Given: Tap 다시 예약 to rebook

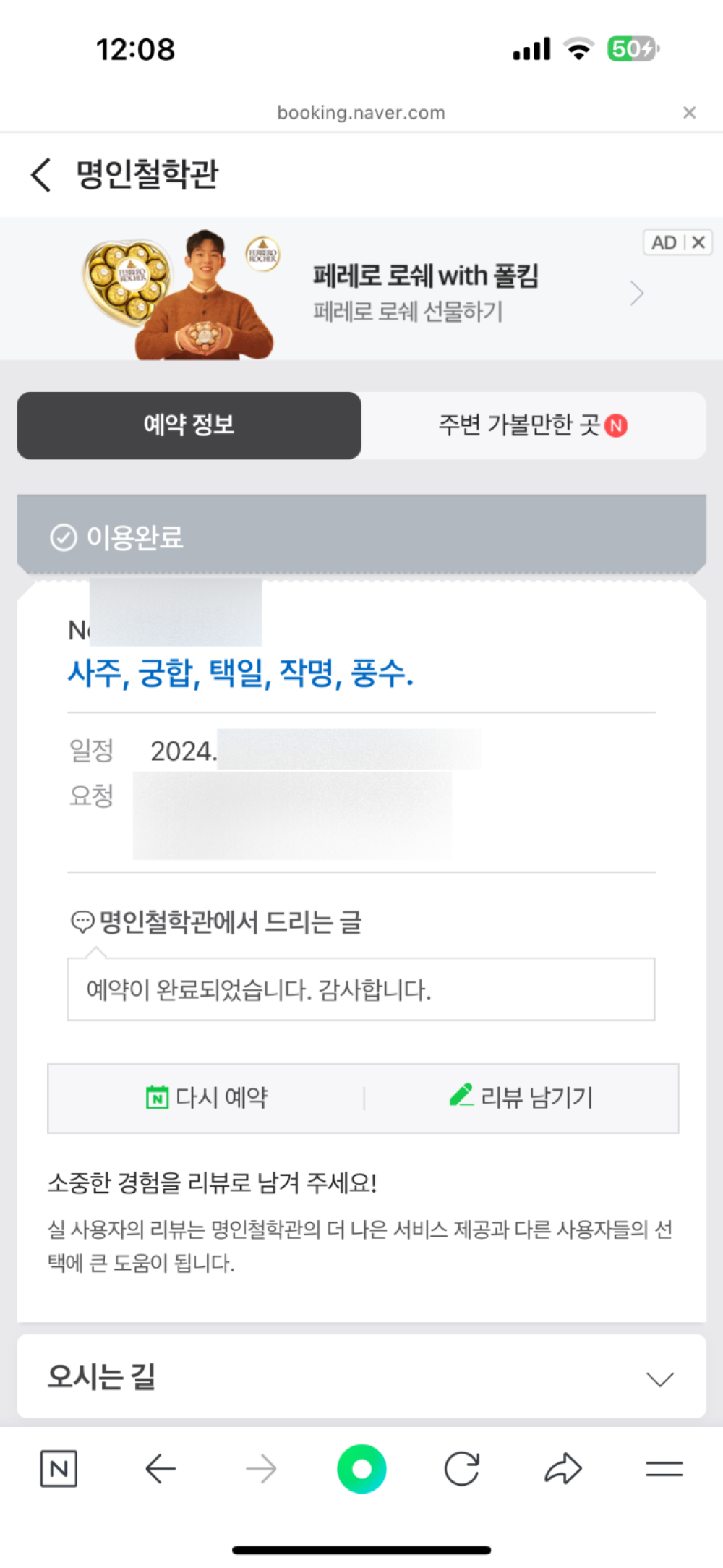Looking at the screenshot, I should (x=207, y=1098).
